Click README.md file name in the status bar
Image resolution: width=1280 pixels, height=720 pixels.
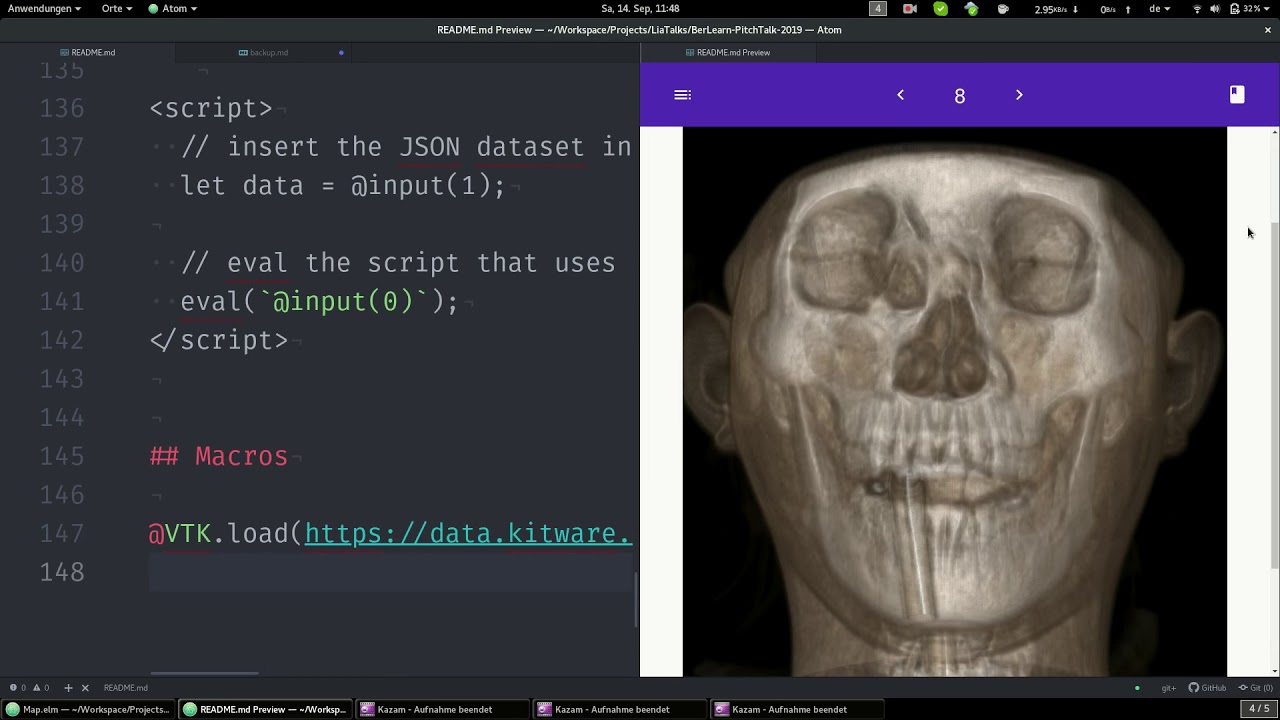[x=126, y=688]
